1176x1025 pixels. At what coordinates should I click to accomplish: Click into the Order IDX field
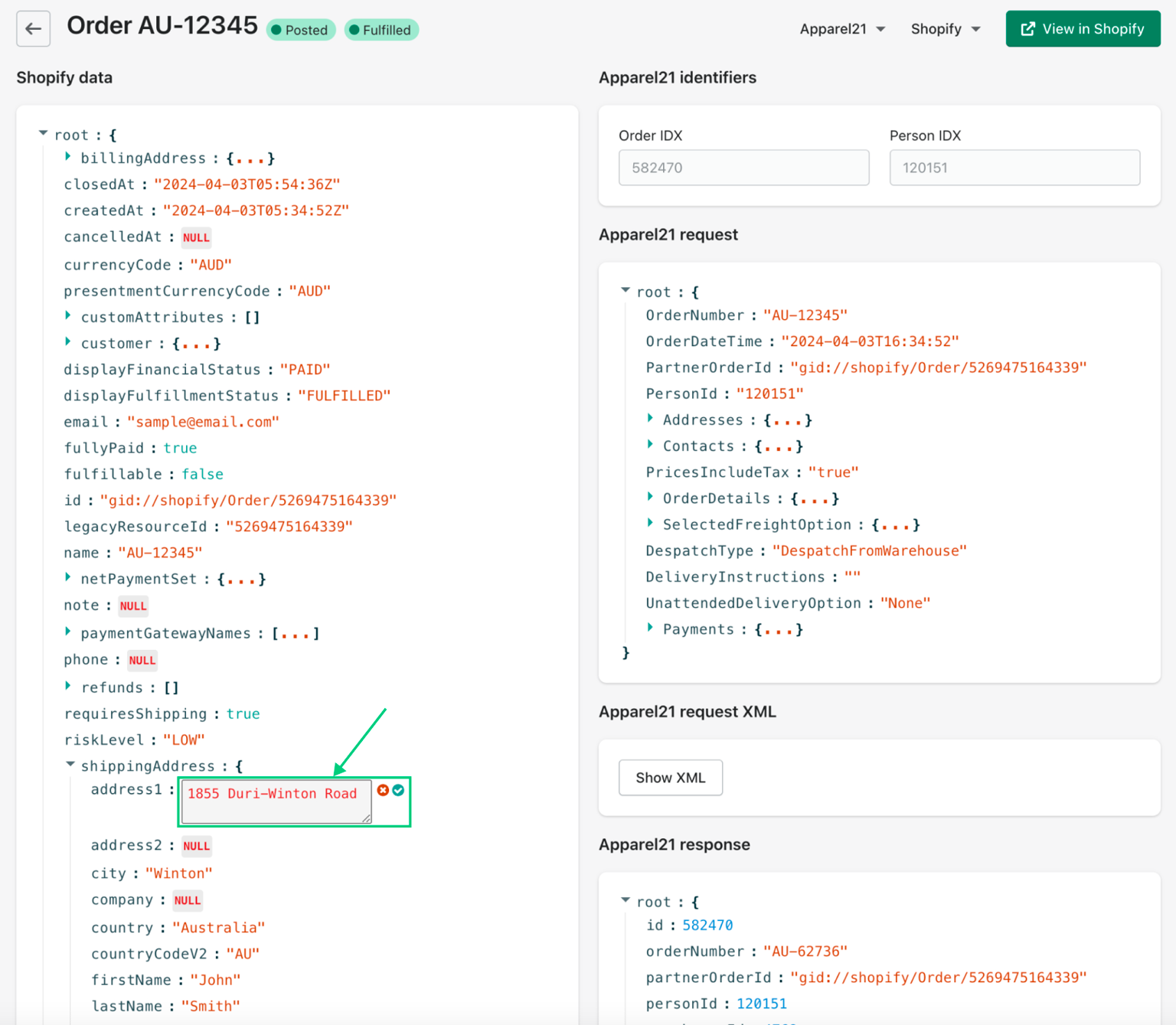pyautogui.click(x=743, y=168)
